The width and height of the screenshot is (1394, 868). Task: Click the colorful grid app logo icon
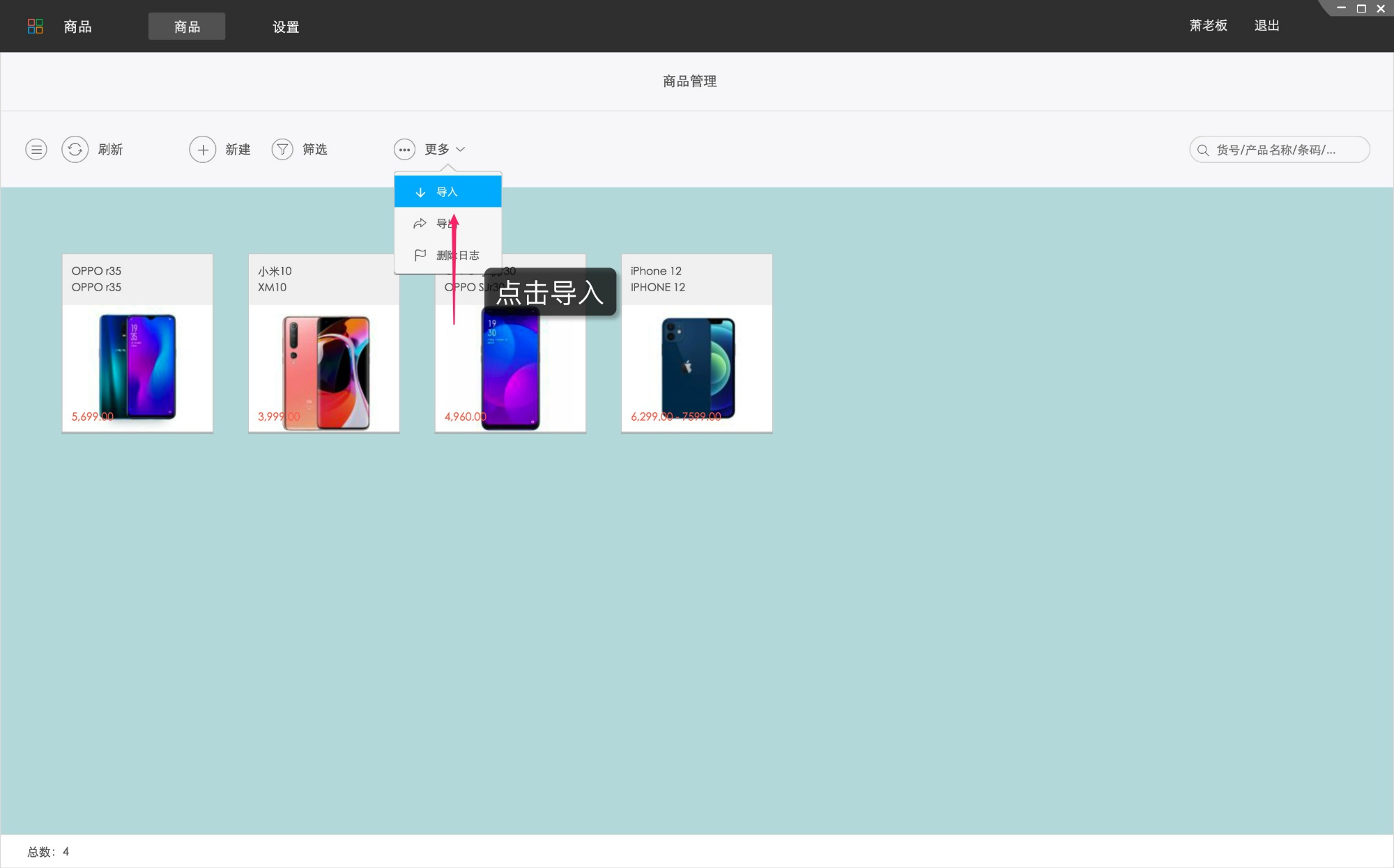click(x=35, y=26)
